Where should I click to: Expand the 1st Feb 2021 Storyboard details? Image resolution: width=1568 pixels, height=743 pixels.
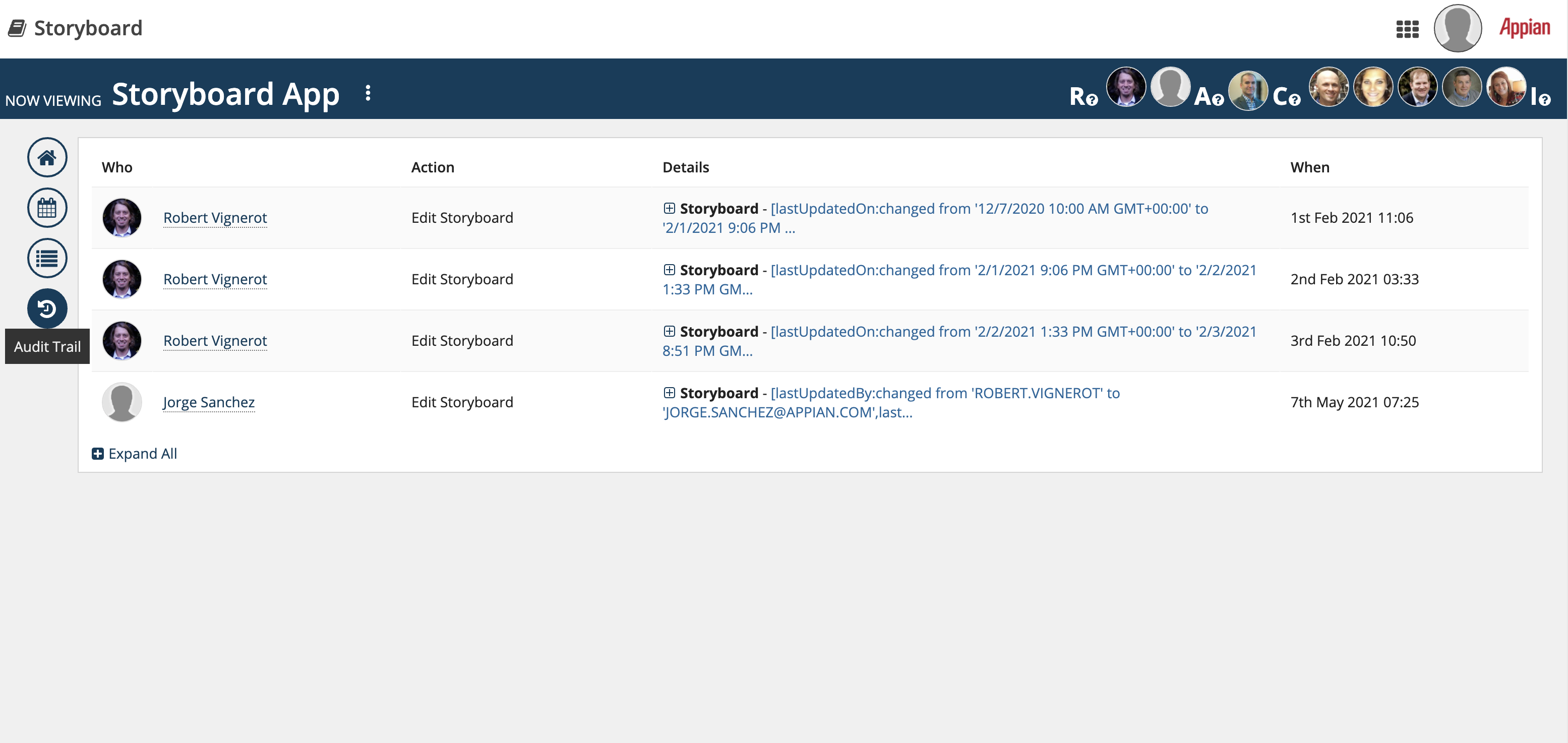pos(669,208)
